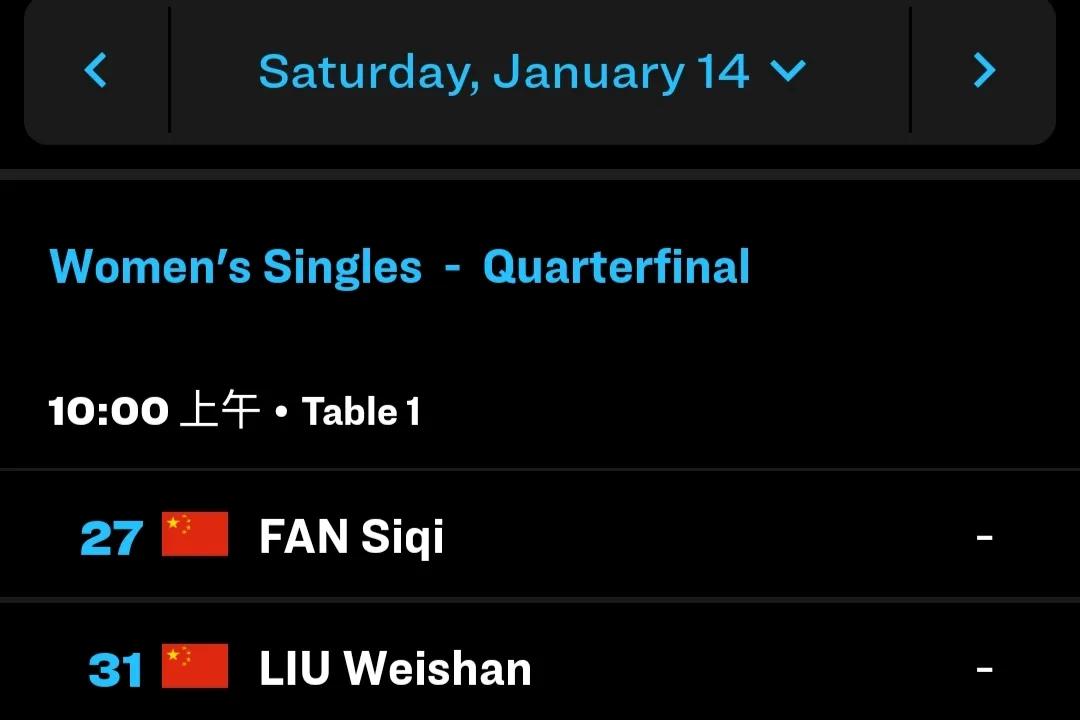Click the China flag beside LIU Weishan

pos(195,667)
